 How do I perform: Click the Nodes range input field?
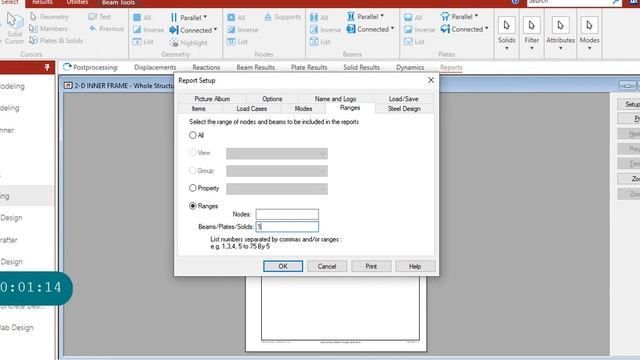pyautogui.click(x=287, y=214)
